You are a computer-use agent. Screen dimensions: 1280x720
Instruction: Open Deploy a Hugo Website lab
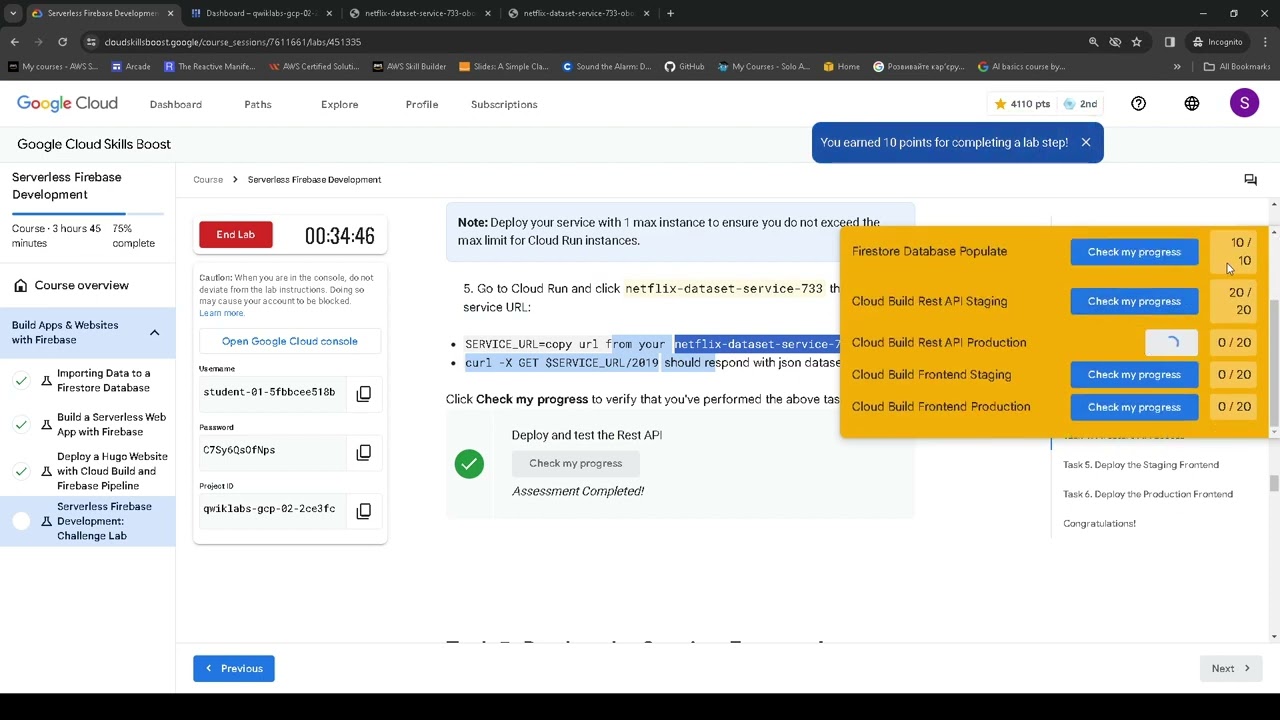coord(112,471)
